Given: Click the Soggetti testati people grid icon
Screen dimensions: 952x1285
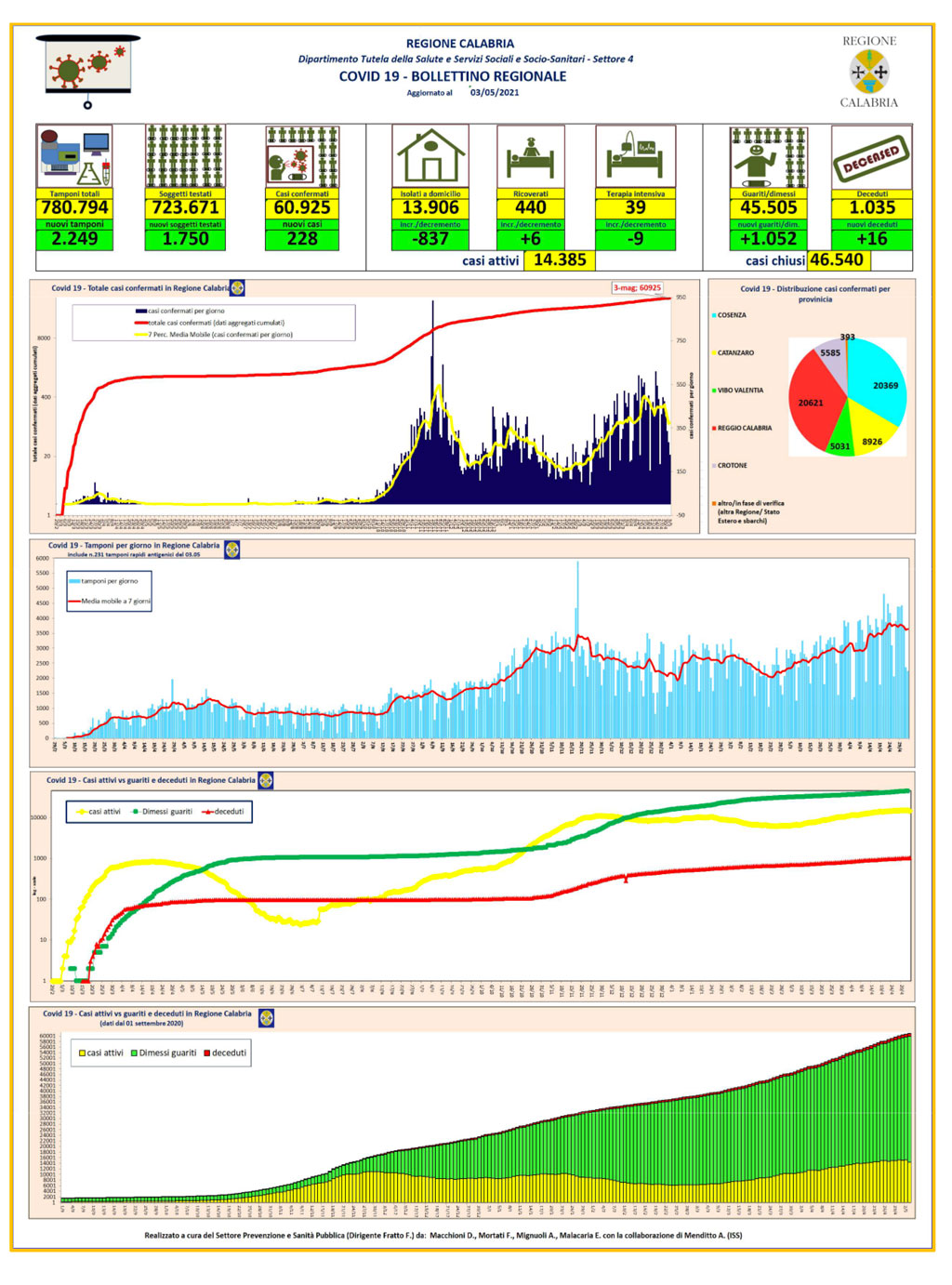Looking at the screenshot, I should coord(185,157).
